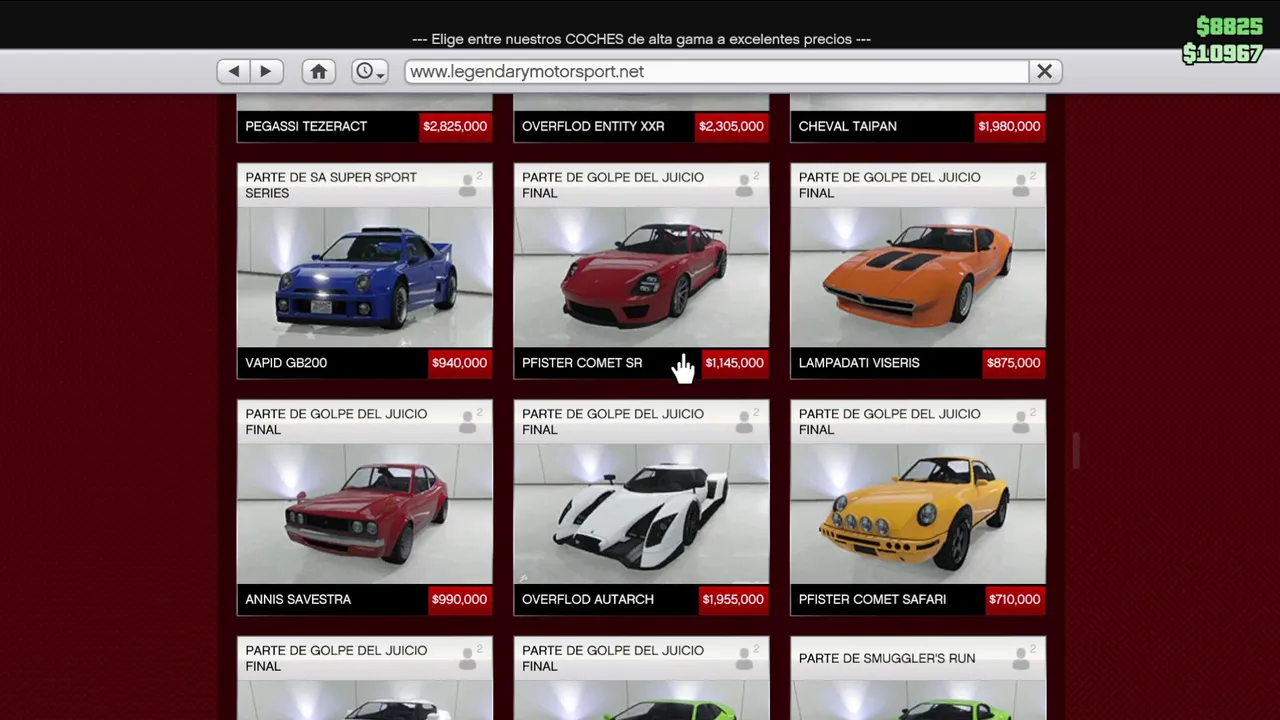Click the seats icon on Overflod Autarch card
The image size is (1280, 720).
click(746, 421)
